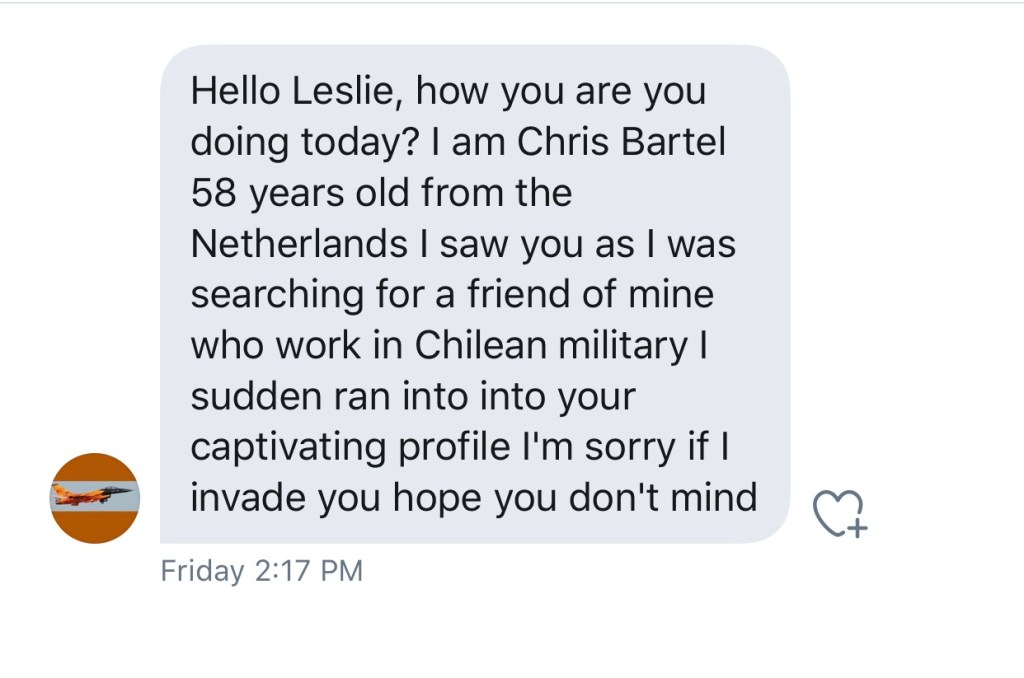
Task: Click the name "Chris Bartel" in the message
Action: (x=621, y=142)
